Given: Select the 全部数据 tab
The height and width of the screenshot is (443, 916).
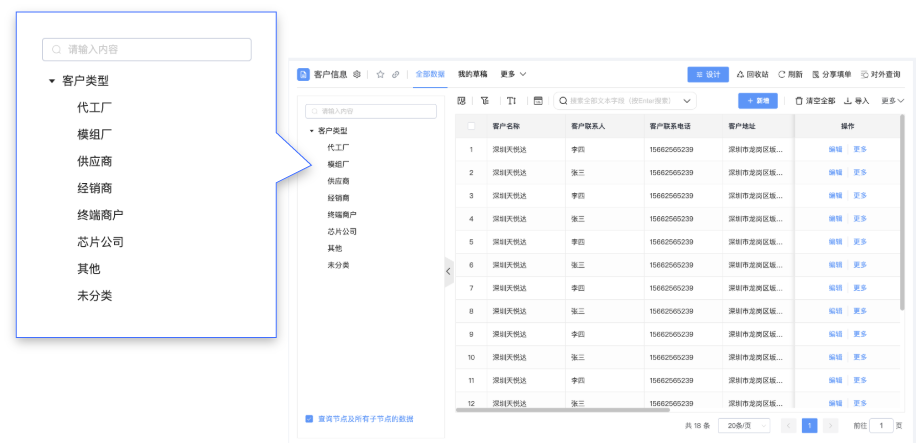Looking at the screenshot, I should [x=430, y=74].
